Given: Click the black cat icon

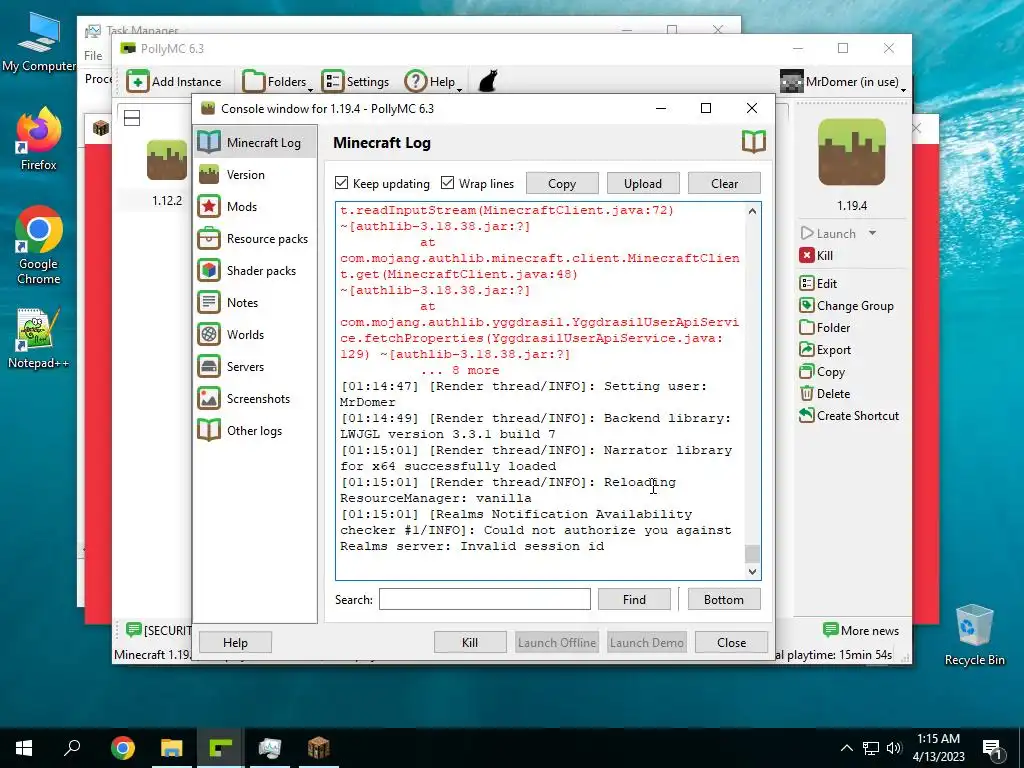Looking at the screenshot, I should [488, 81].
